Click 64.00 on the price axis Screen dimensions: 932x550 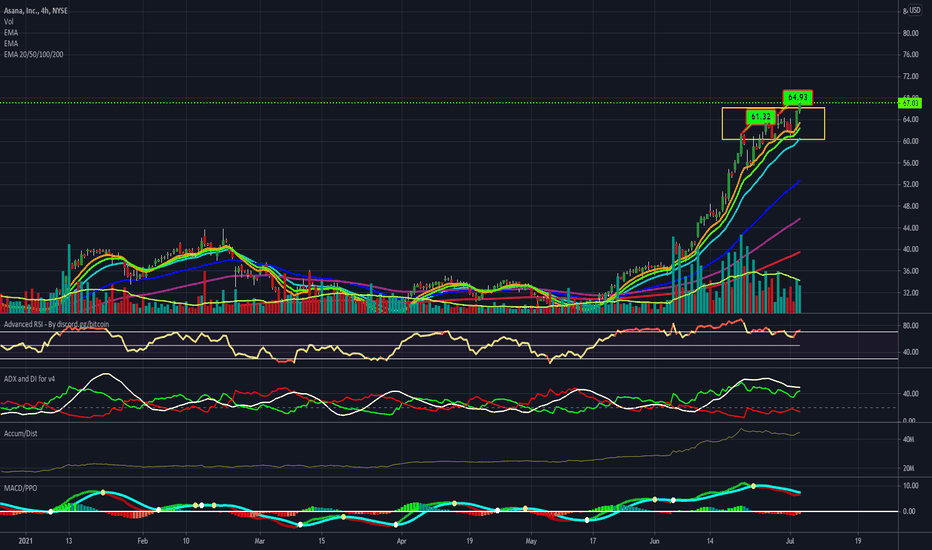point(911,120)
